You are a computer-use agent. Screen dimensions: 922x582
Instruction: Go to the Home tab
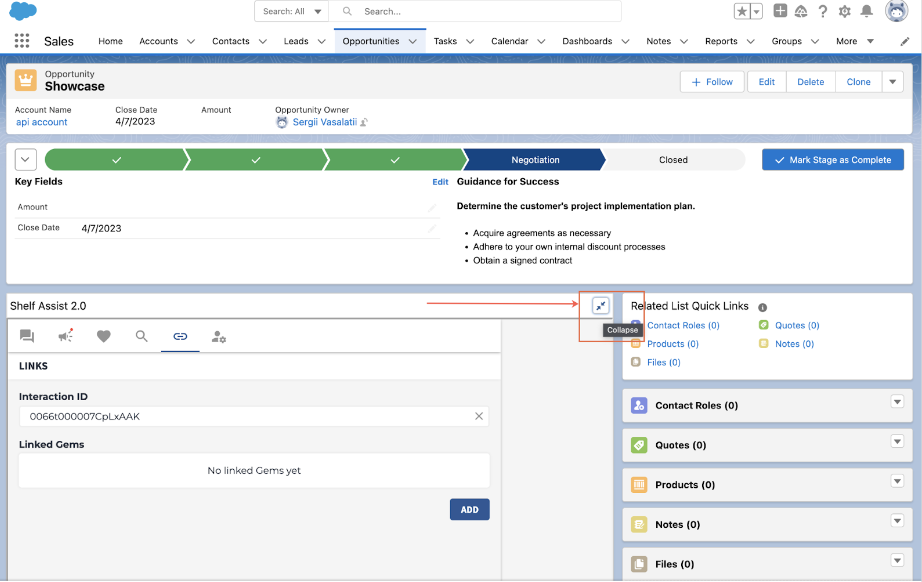111,41
